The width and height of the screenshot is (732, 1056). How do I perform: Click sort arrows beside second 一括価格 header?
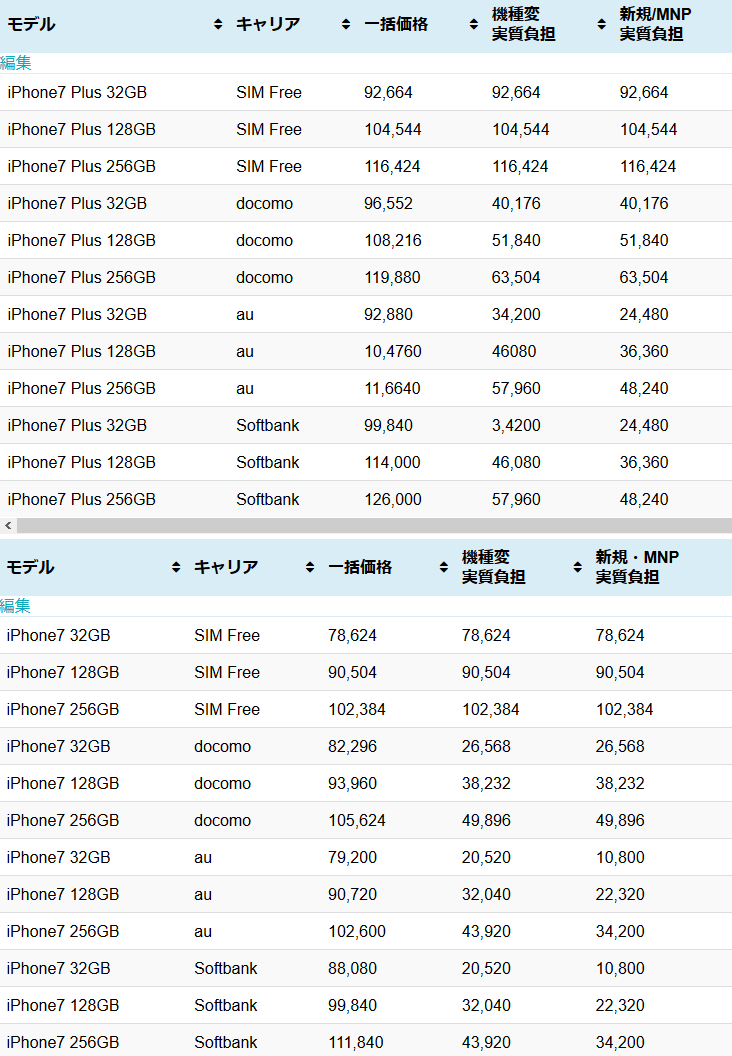(x=443, y=567)
